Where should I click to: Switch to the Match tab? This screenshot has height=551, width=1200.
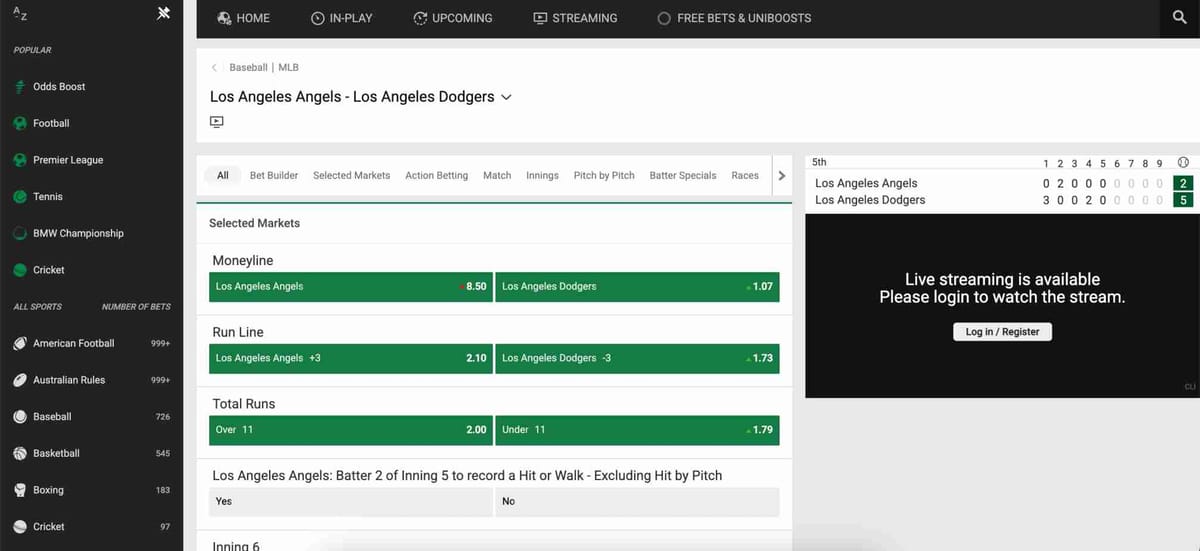[497, 175]
